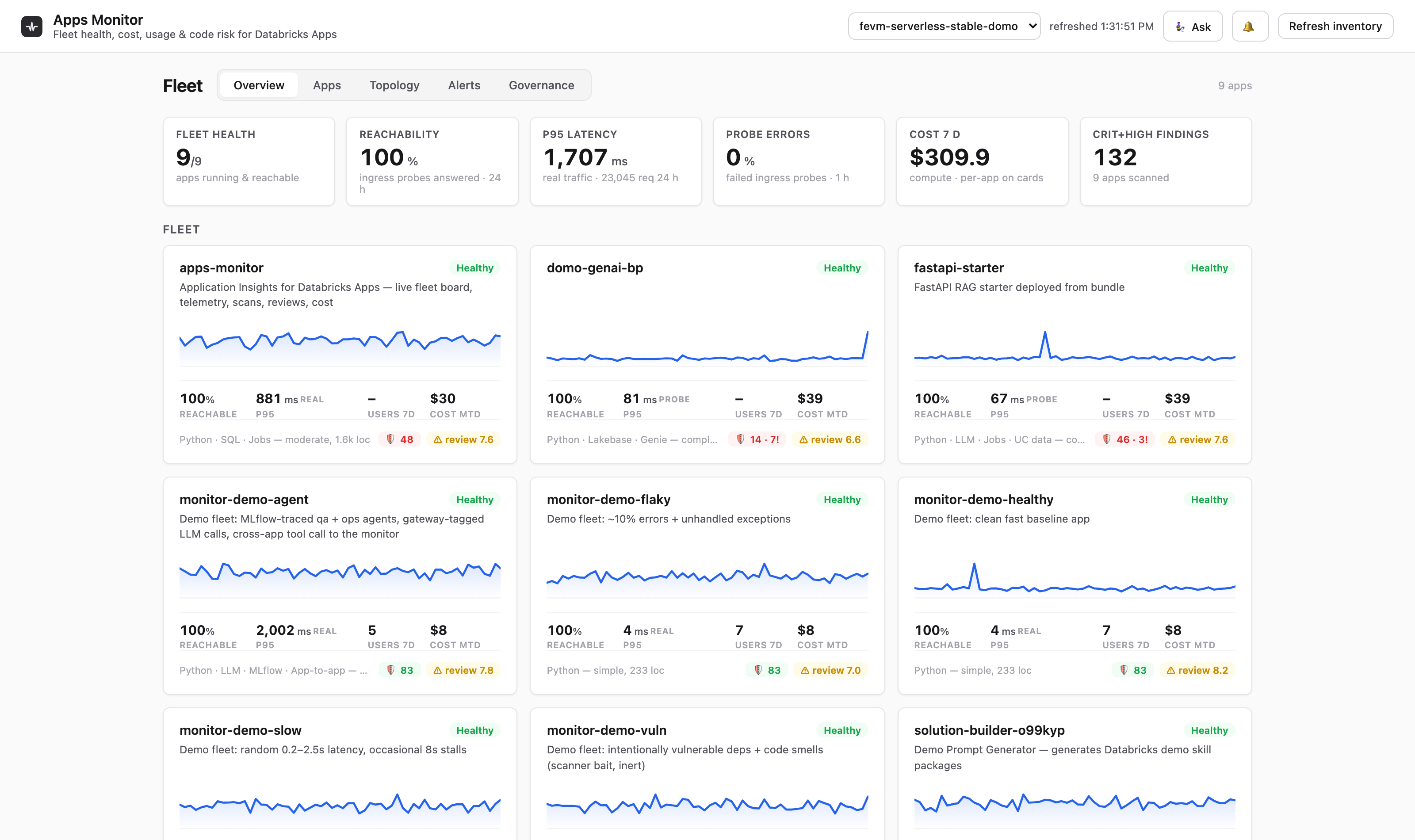The width and height of the screenshot is (1415, 840).
Task: Click the 5 USERS 7D value on monitor-demo-agent
Action: click(x=372, y=630)
